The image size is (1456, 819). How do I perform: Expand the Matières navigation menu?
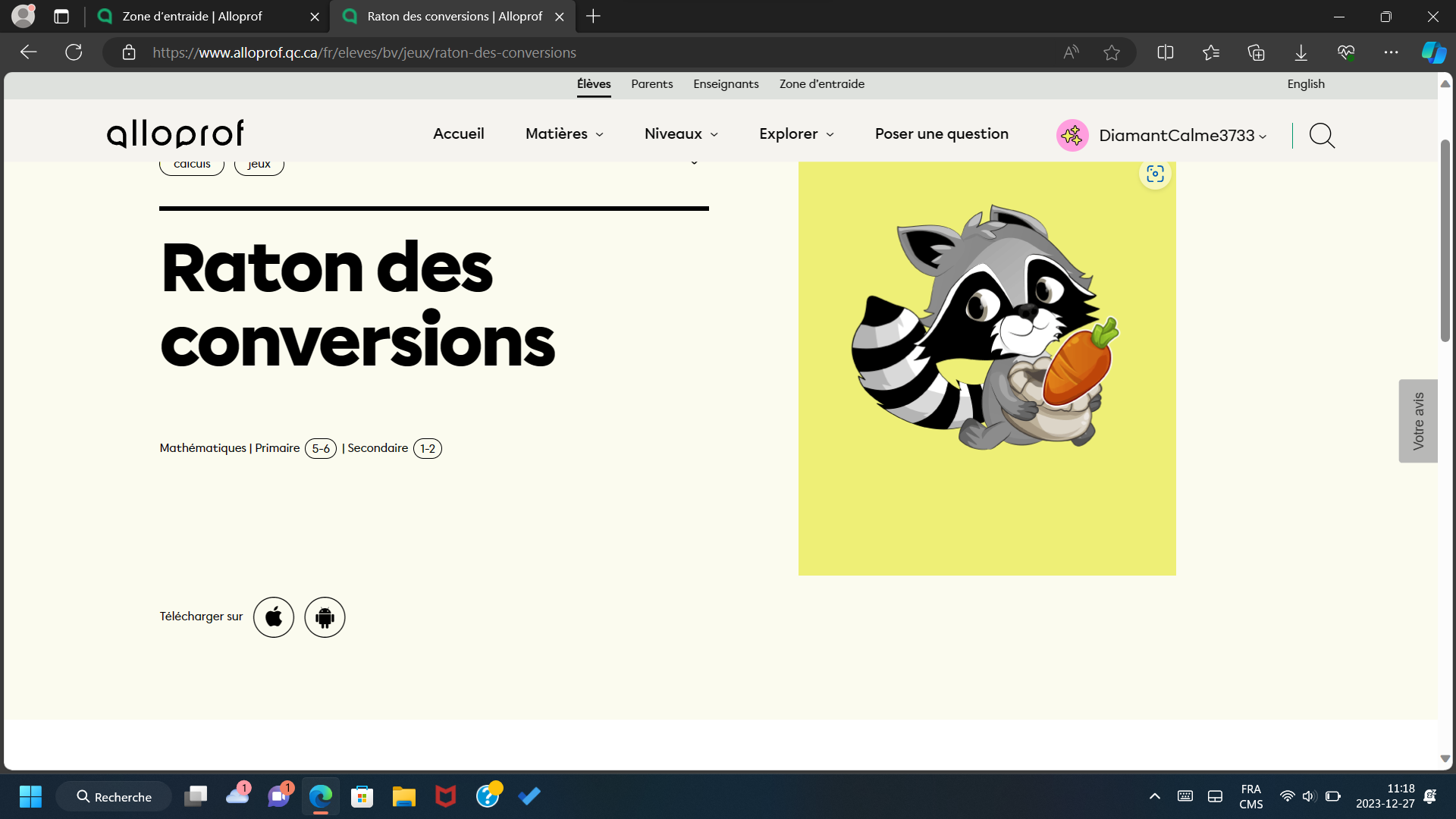(563, 133)
